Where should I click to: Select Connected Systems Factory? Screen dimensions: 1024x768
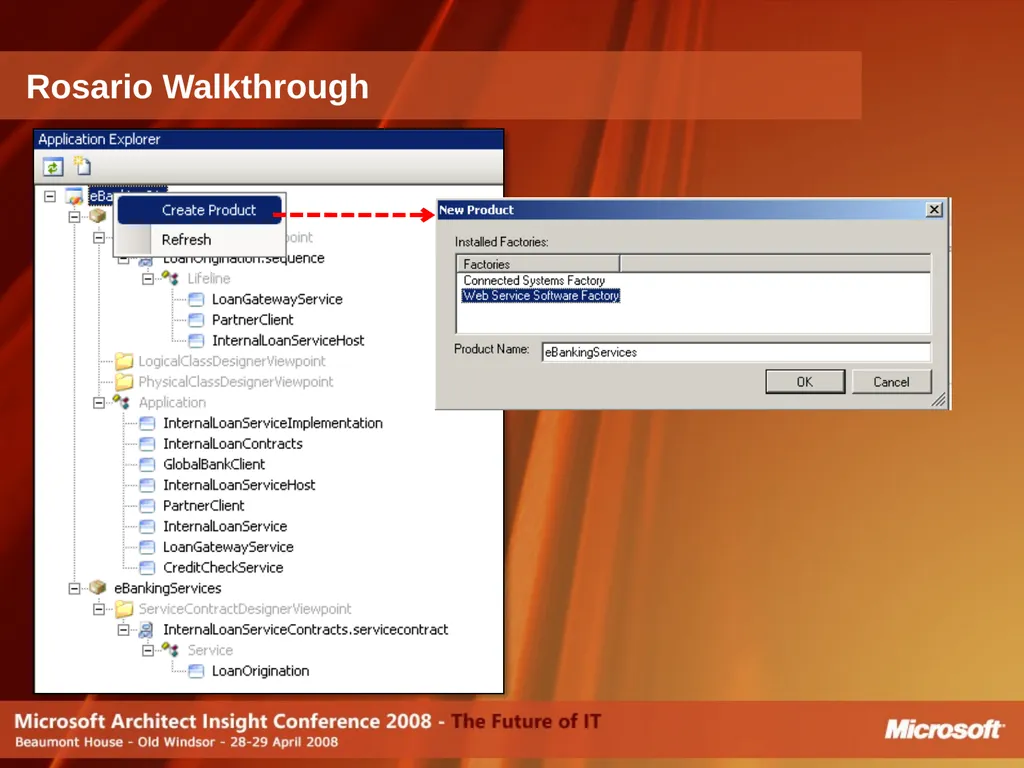534,280
